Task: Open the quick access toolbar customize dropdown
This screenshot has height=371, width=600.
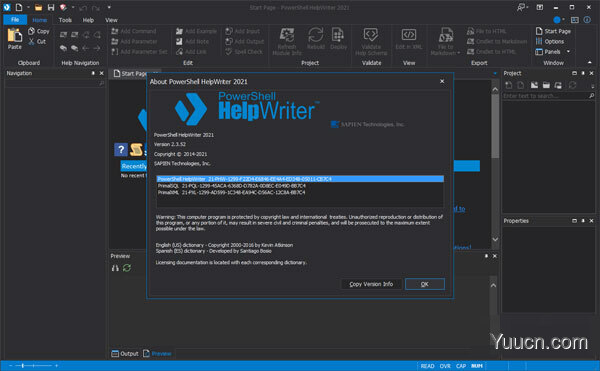Action: coord(109,7)
